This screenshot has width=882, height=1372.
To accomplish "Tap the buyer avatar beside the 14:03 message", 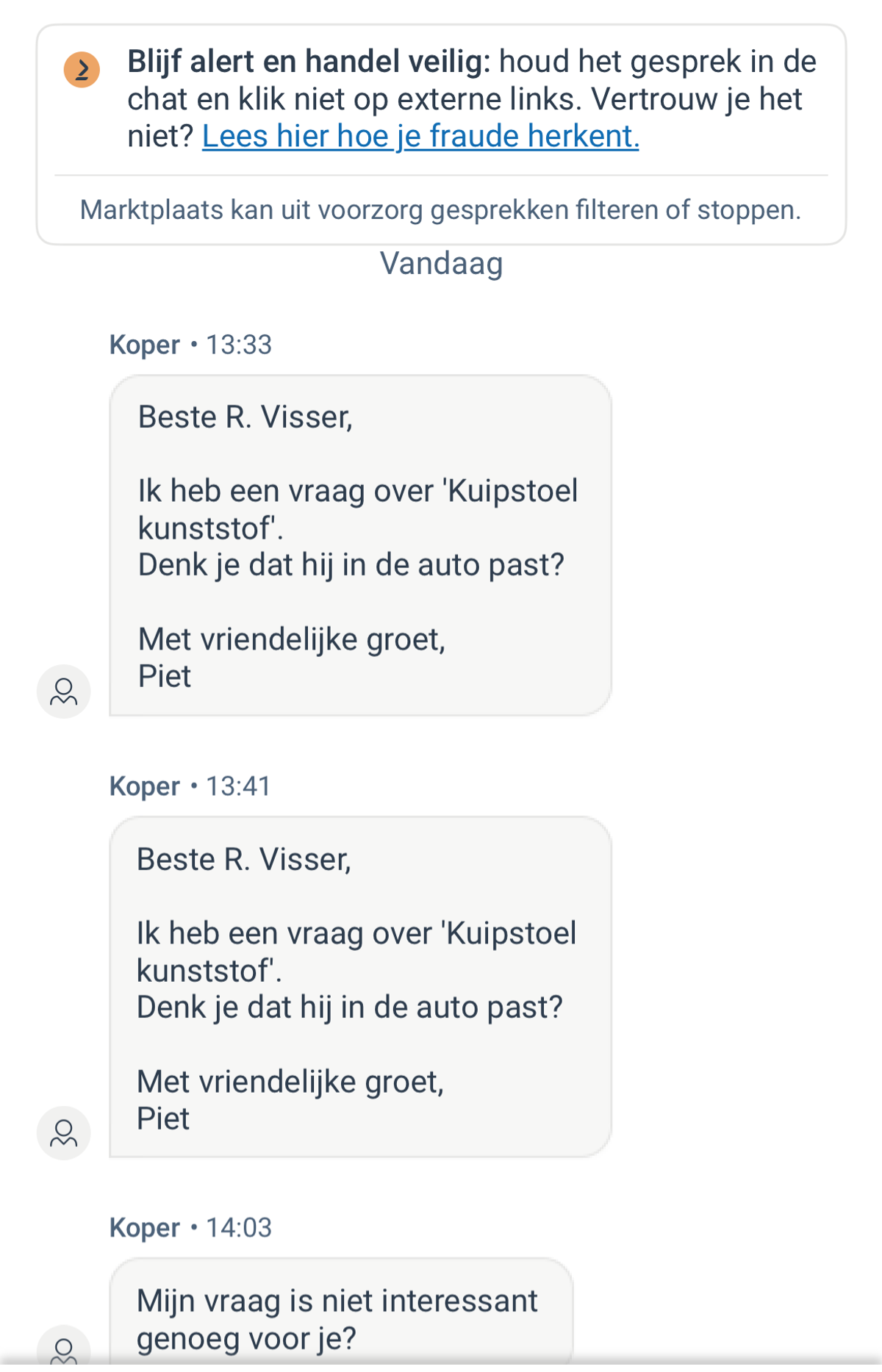I will click(x=64, y=1349).
